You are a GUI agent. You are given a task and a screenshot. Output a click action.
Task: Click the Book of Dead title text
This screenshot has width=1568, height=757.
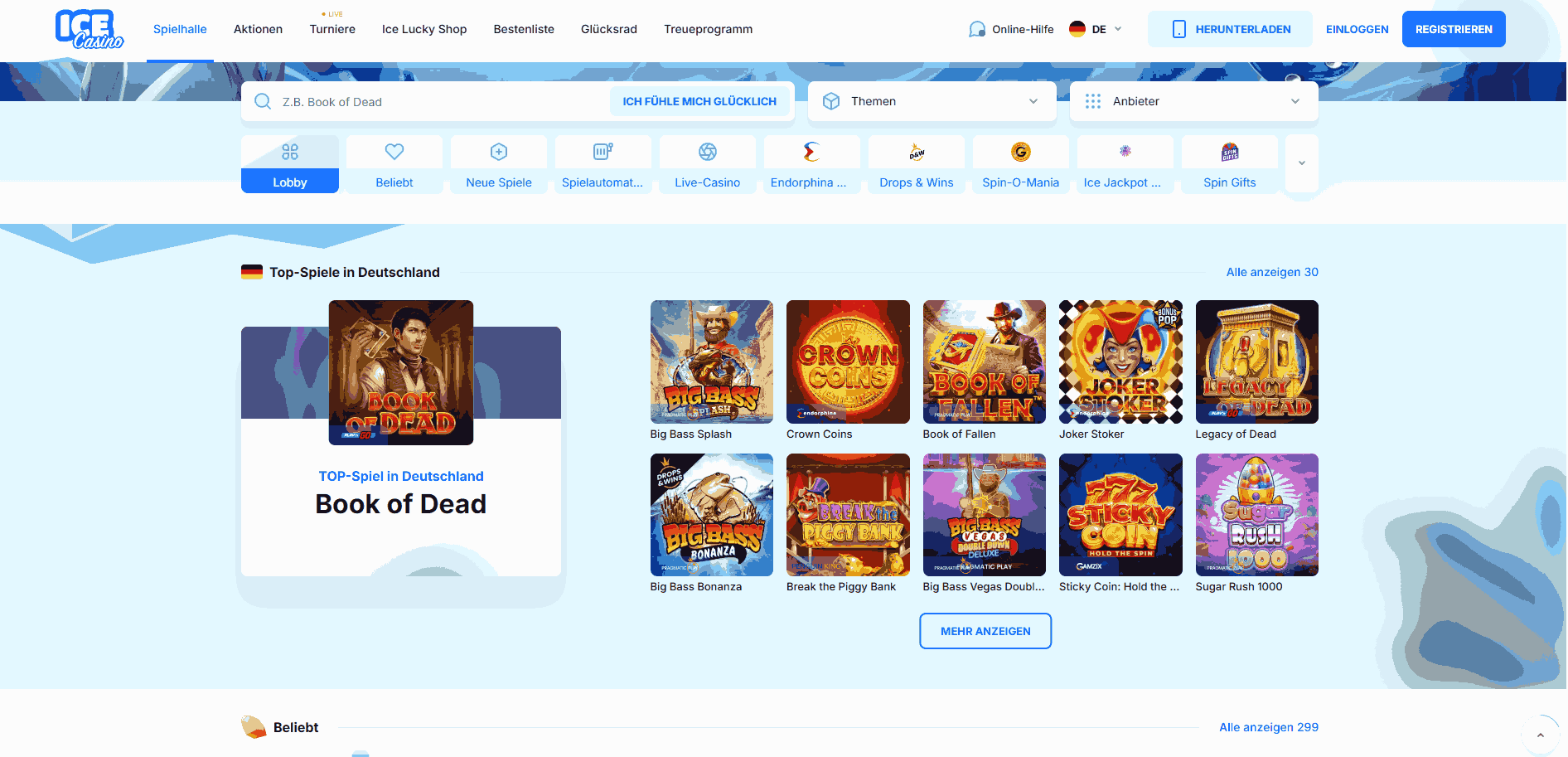tap(401, 504)
